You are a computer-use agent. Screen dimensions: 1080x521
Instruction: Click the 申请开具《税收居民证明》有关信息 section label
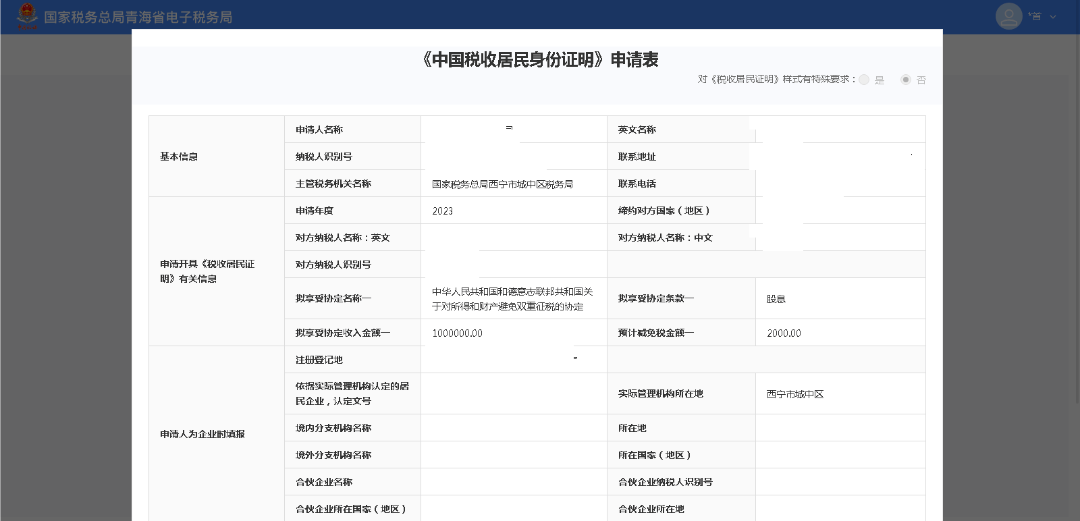click(207, 272)
